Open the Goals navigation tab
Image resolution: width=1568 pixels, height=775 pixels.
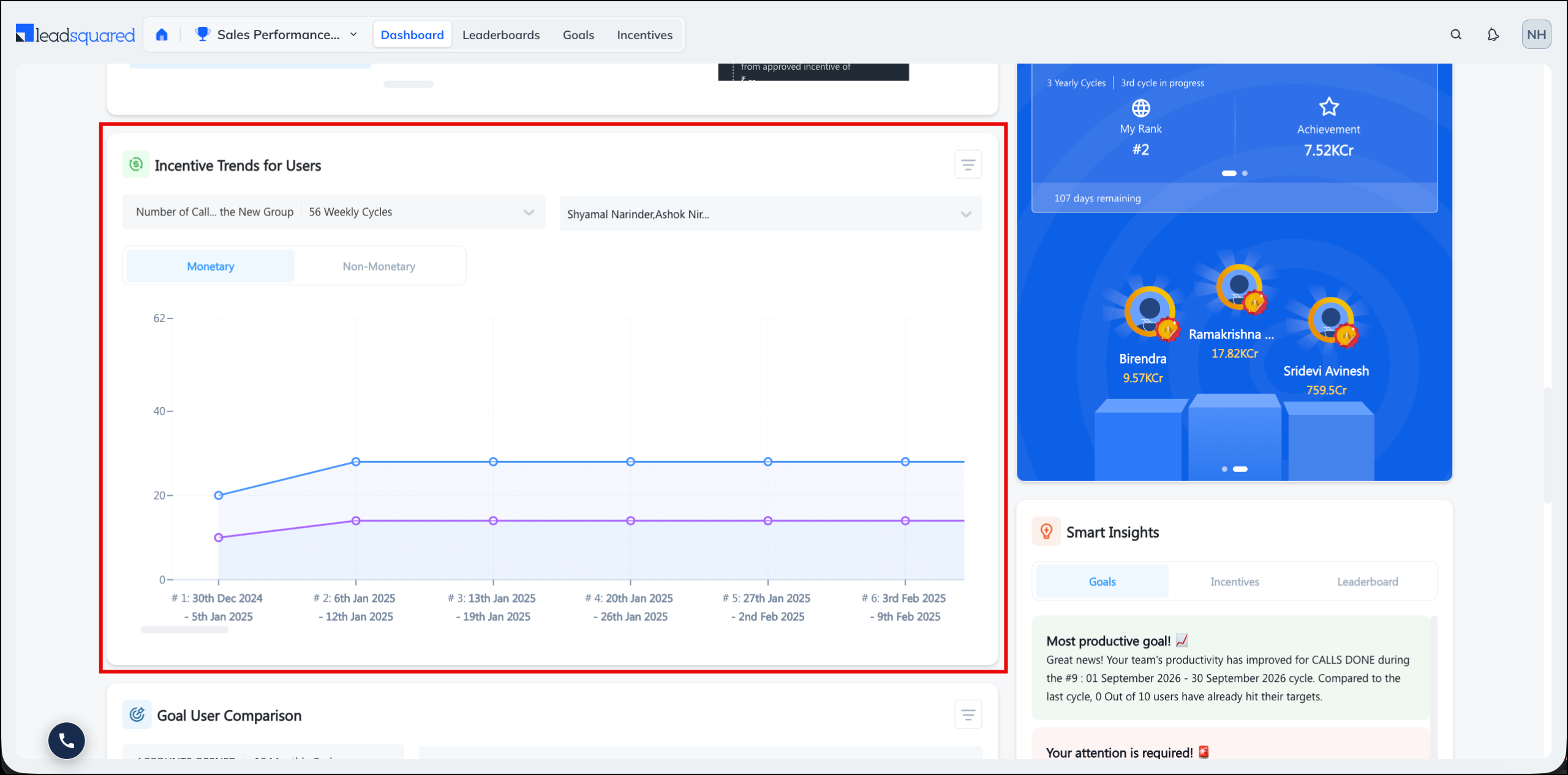click(578, 35)
